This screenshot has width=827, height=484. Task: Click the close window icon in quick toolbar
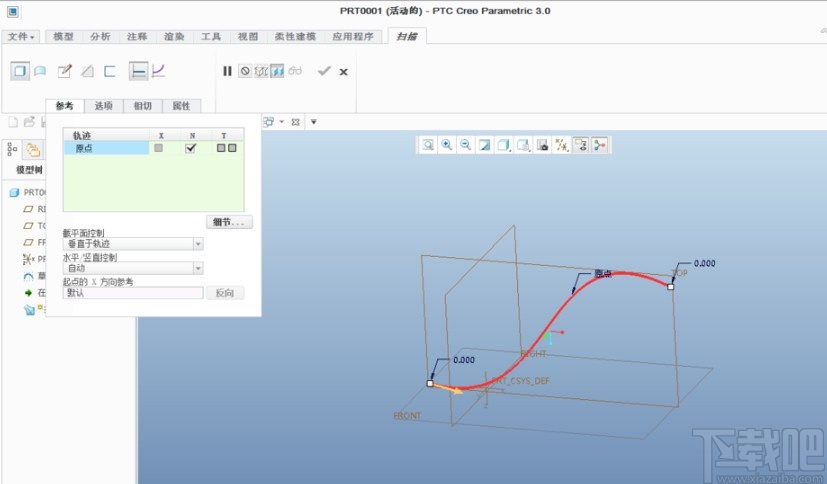pos(295,122)
